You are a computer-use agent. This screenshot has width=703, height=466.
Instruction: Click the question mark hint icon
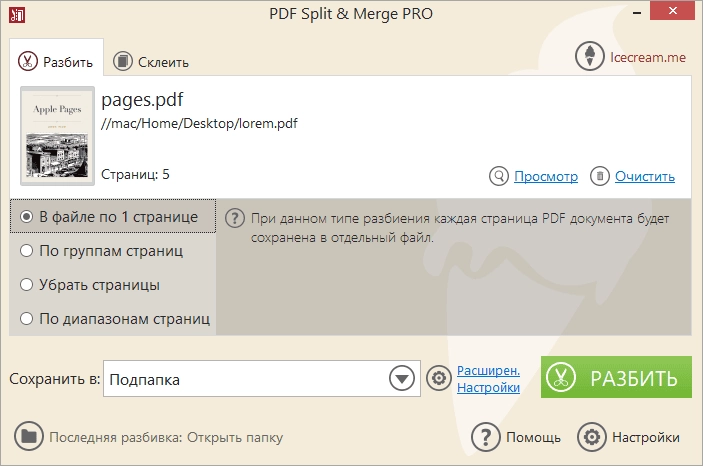point(235,218)
